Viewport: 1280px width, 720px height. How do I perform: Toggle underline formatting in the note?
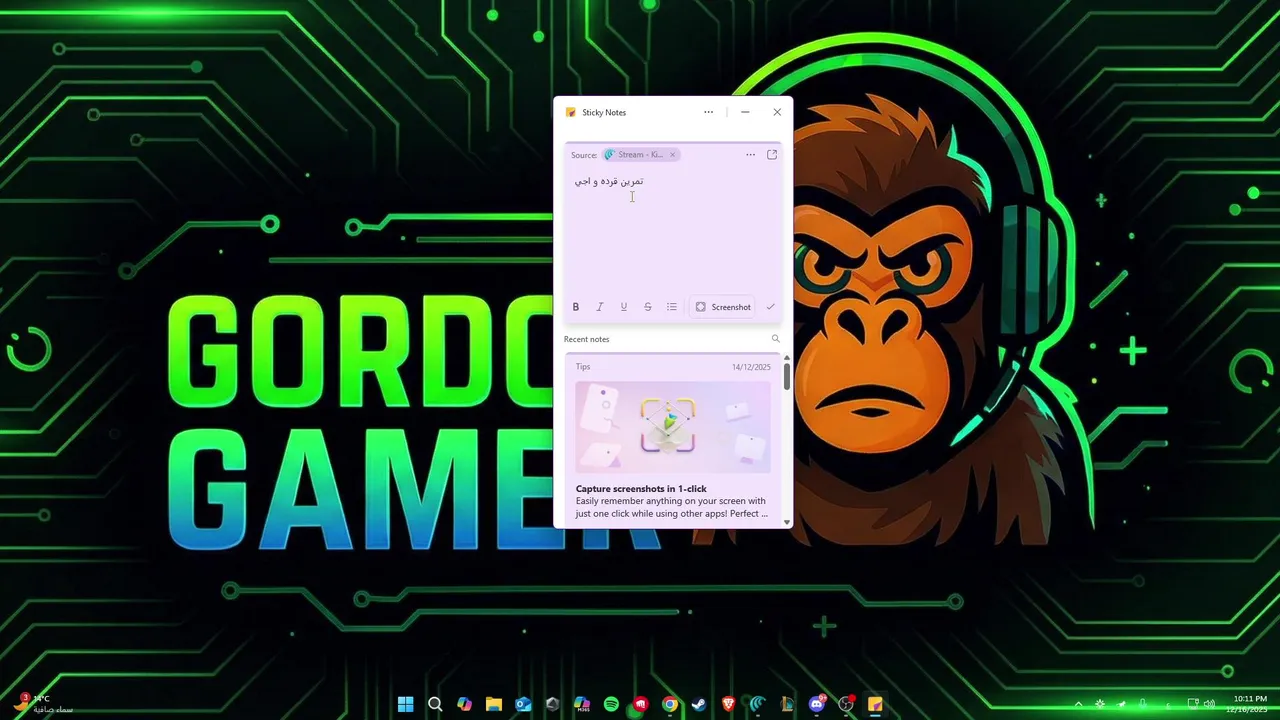pos(624,307)
